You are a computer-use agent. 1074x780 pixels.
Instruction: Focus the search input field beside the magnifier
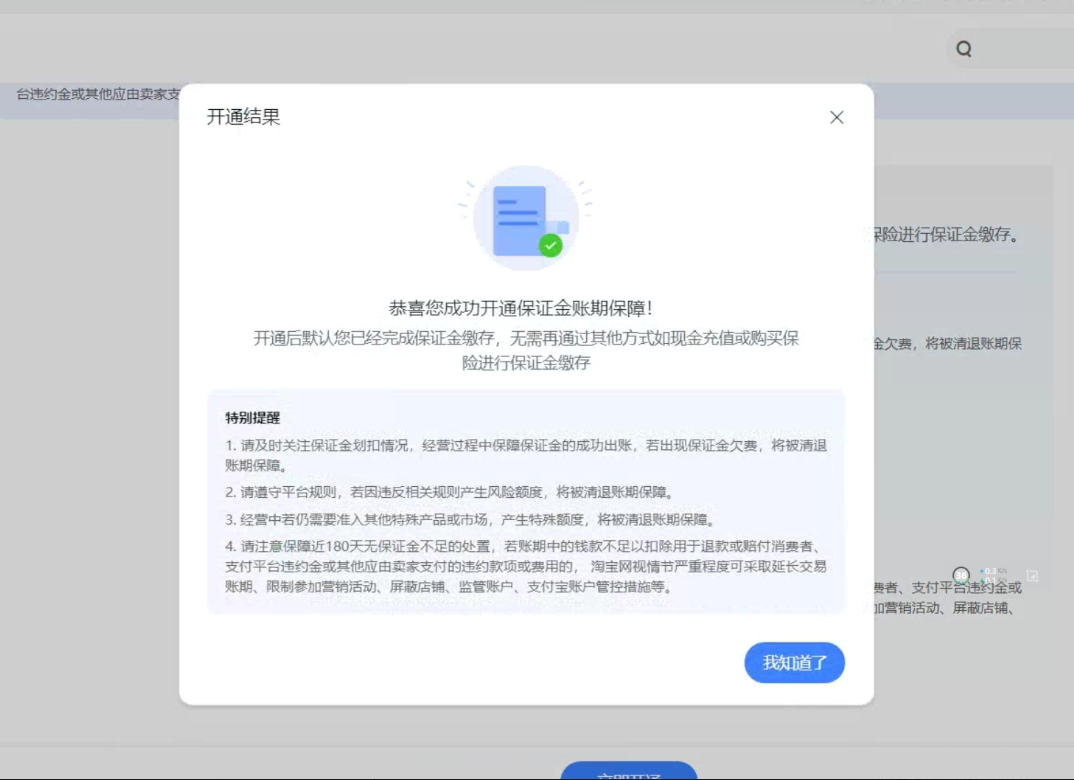click(1025, 49)
